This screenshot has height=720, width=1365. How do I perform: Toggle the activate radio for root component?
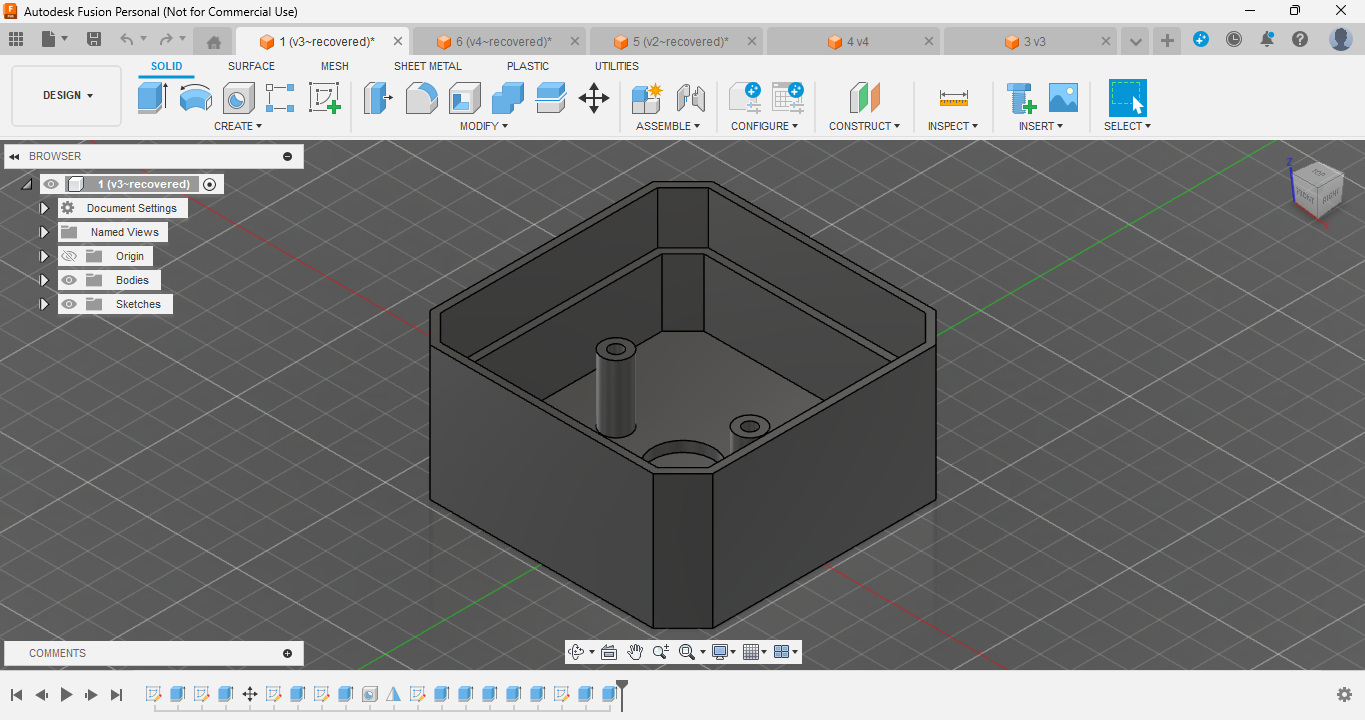click(x=209, y=184)
